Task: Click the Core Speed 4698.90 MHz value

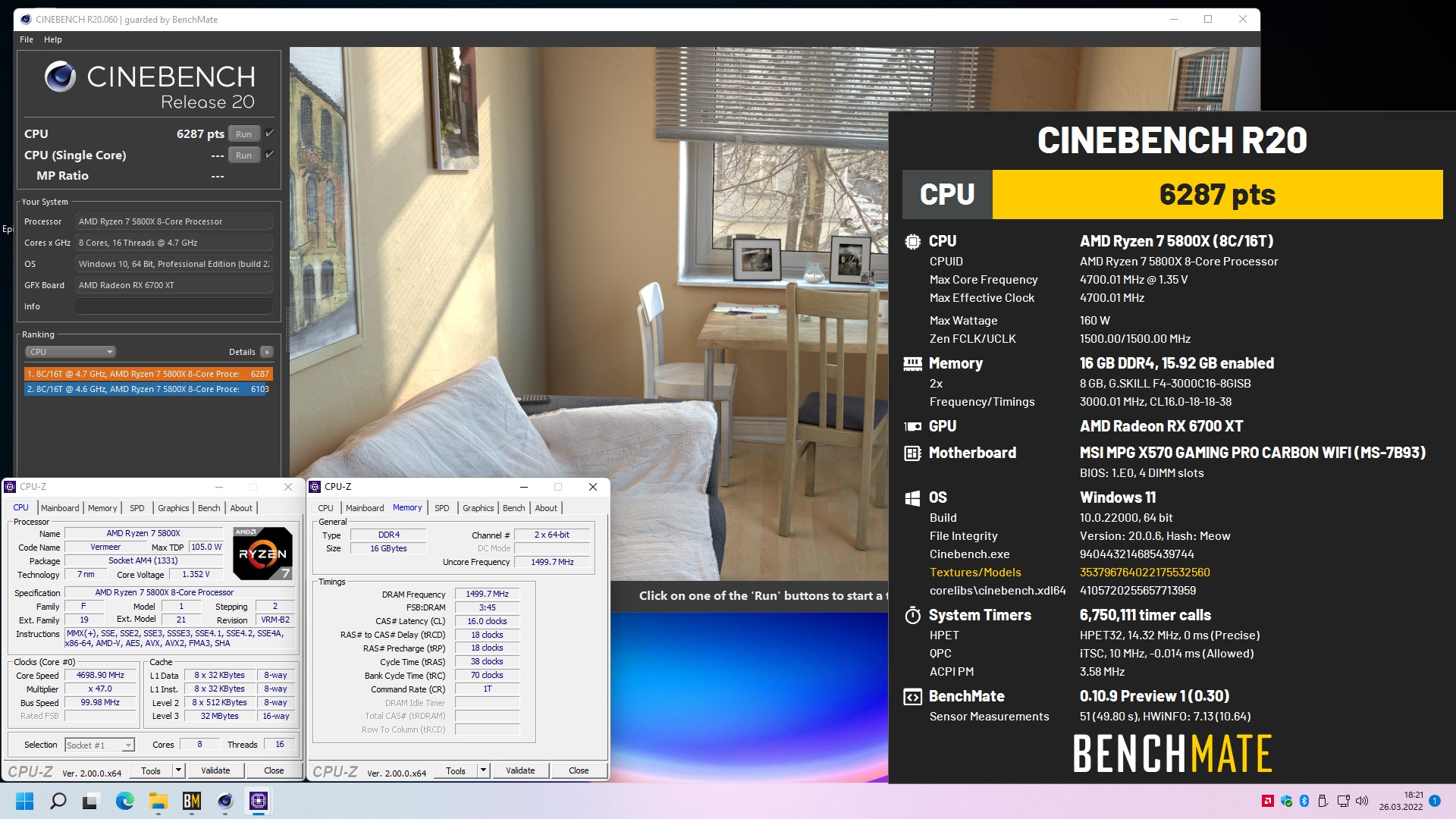Action: click(100, 675)
